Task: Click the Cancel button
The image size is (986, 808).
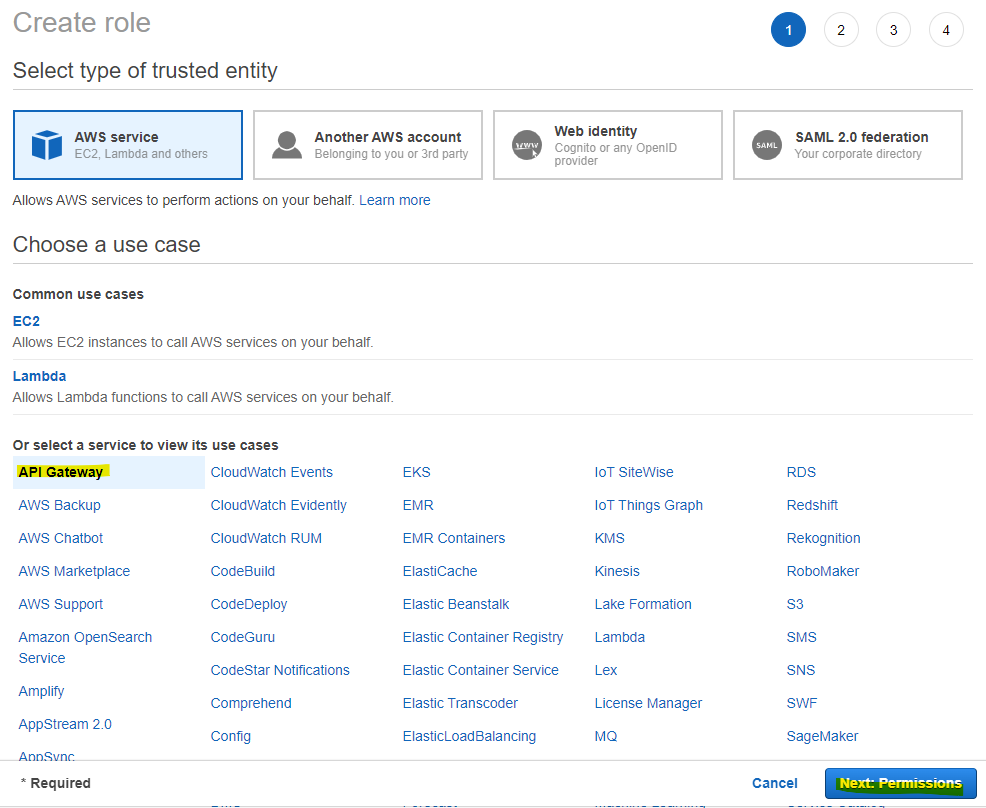Action: click(774, 783)
